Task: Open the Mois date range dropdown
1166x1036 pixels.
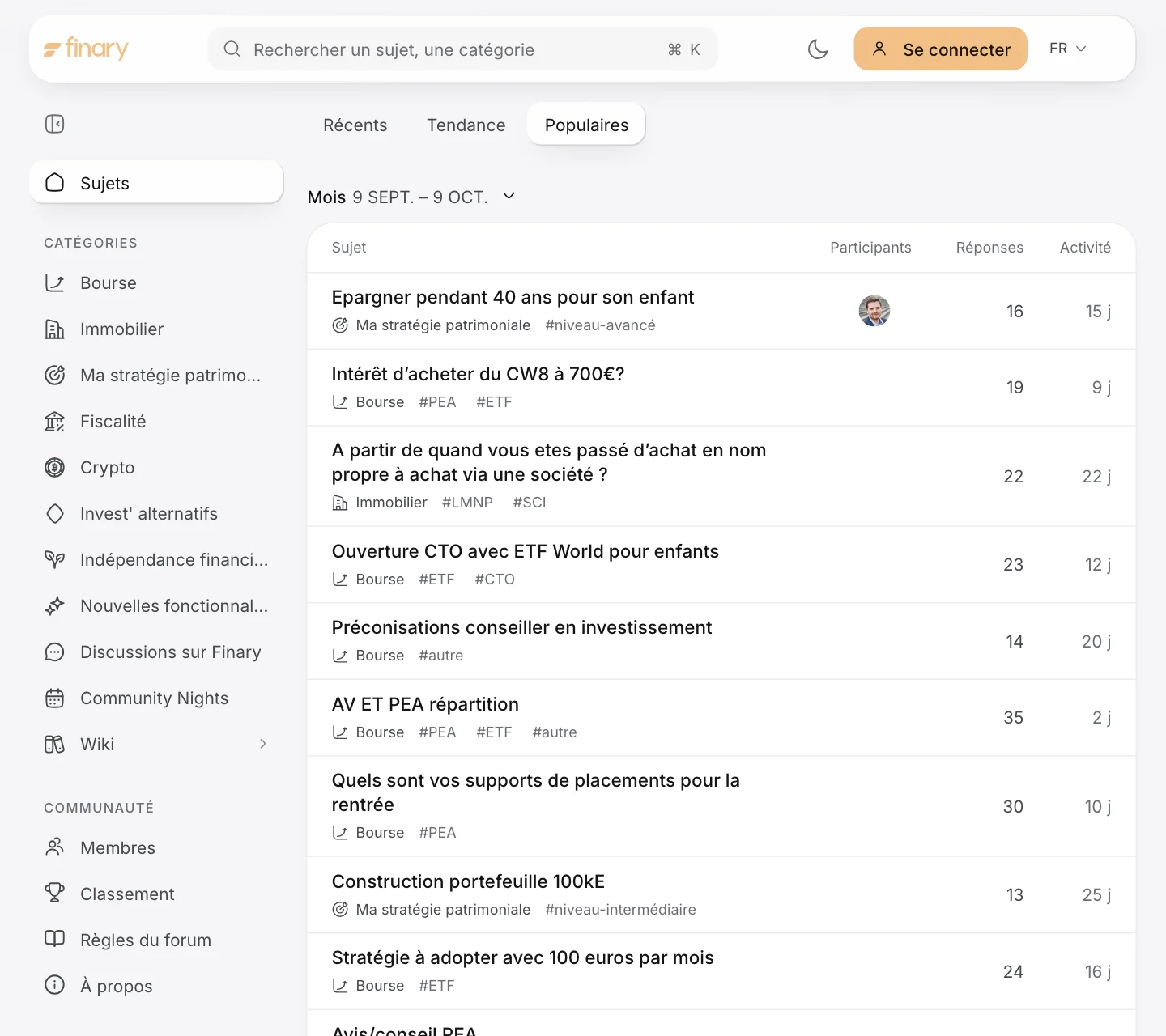Action: (411, 197)
